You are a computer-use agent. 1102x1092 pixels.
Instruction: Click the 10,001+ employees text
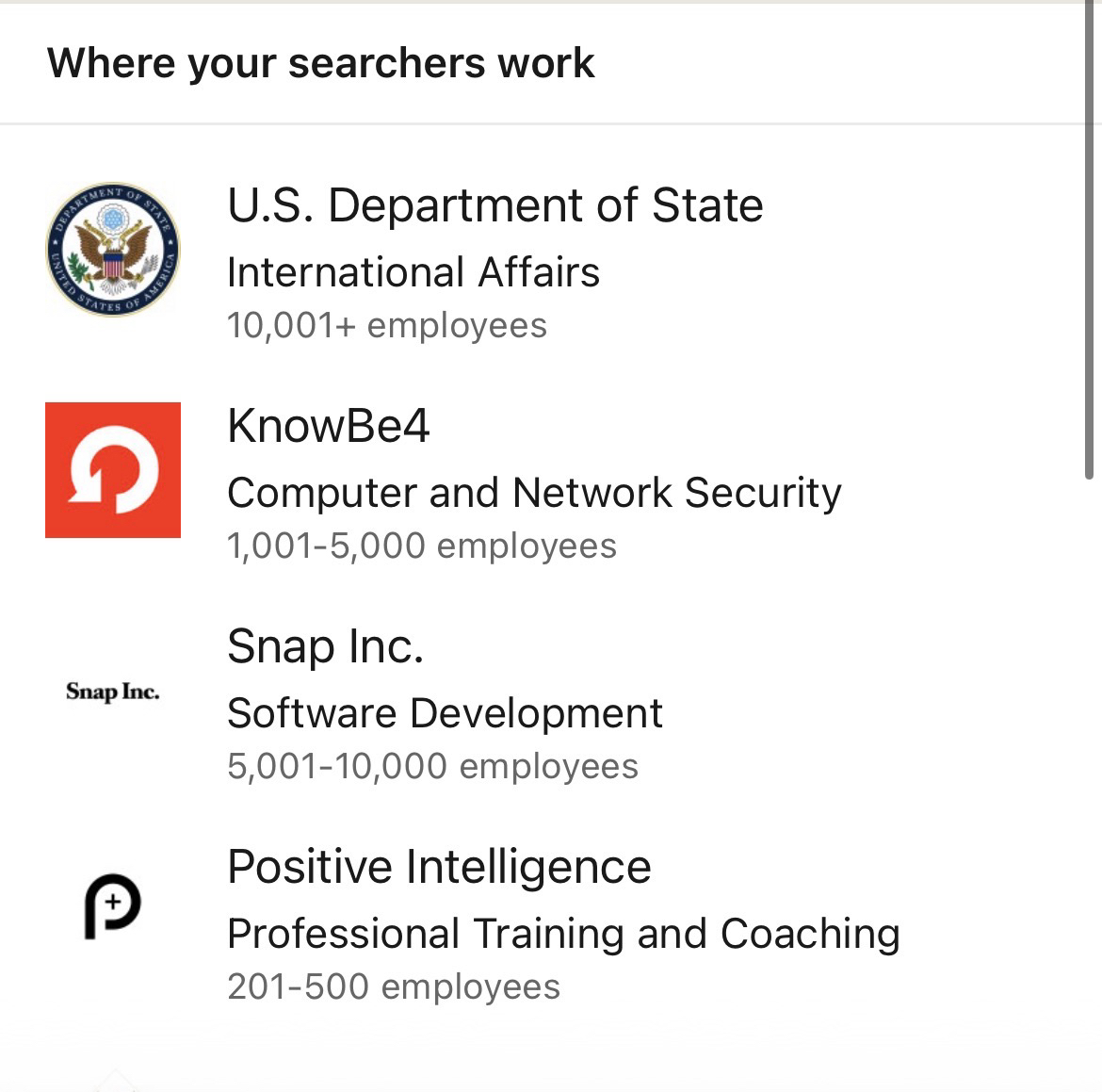[386, 326]
